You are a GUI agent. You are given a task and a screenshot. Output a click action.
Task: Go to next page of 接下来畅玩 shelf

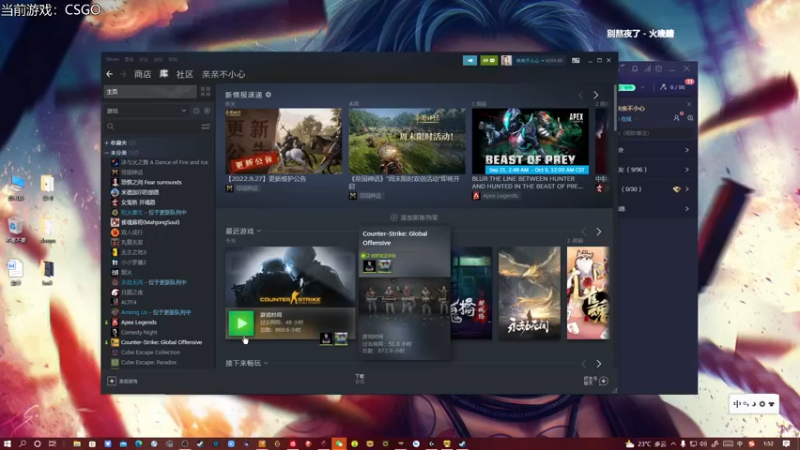pos(598,364)
